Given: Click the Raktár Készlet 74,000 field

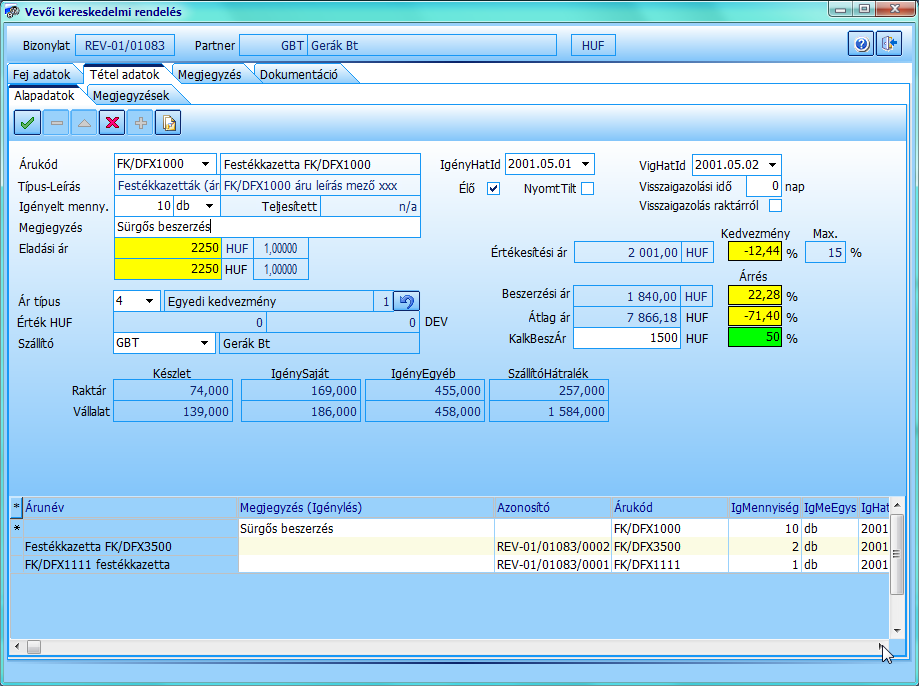Looking at the screenshot, I should (173, 390).
